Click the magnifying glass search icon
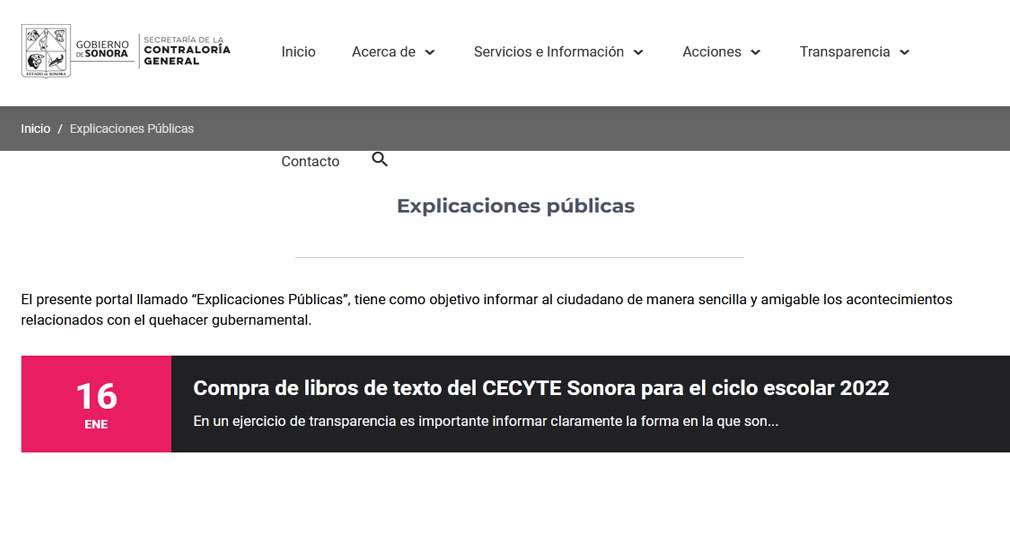The width and height of the screenshot is (1010, 545). click(379, 159)
